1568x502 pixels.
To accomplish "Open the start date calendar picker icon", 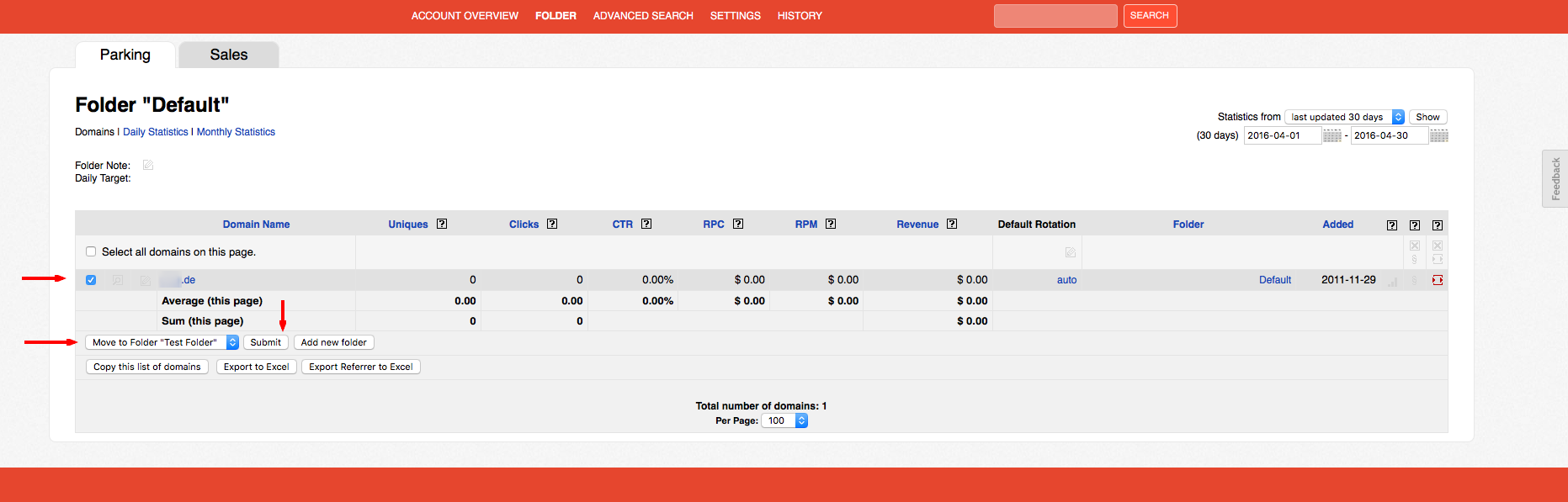I will click(x=1331, y=136).
